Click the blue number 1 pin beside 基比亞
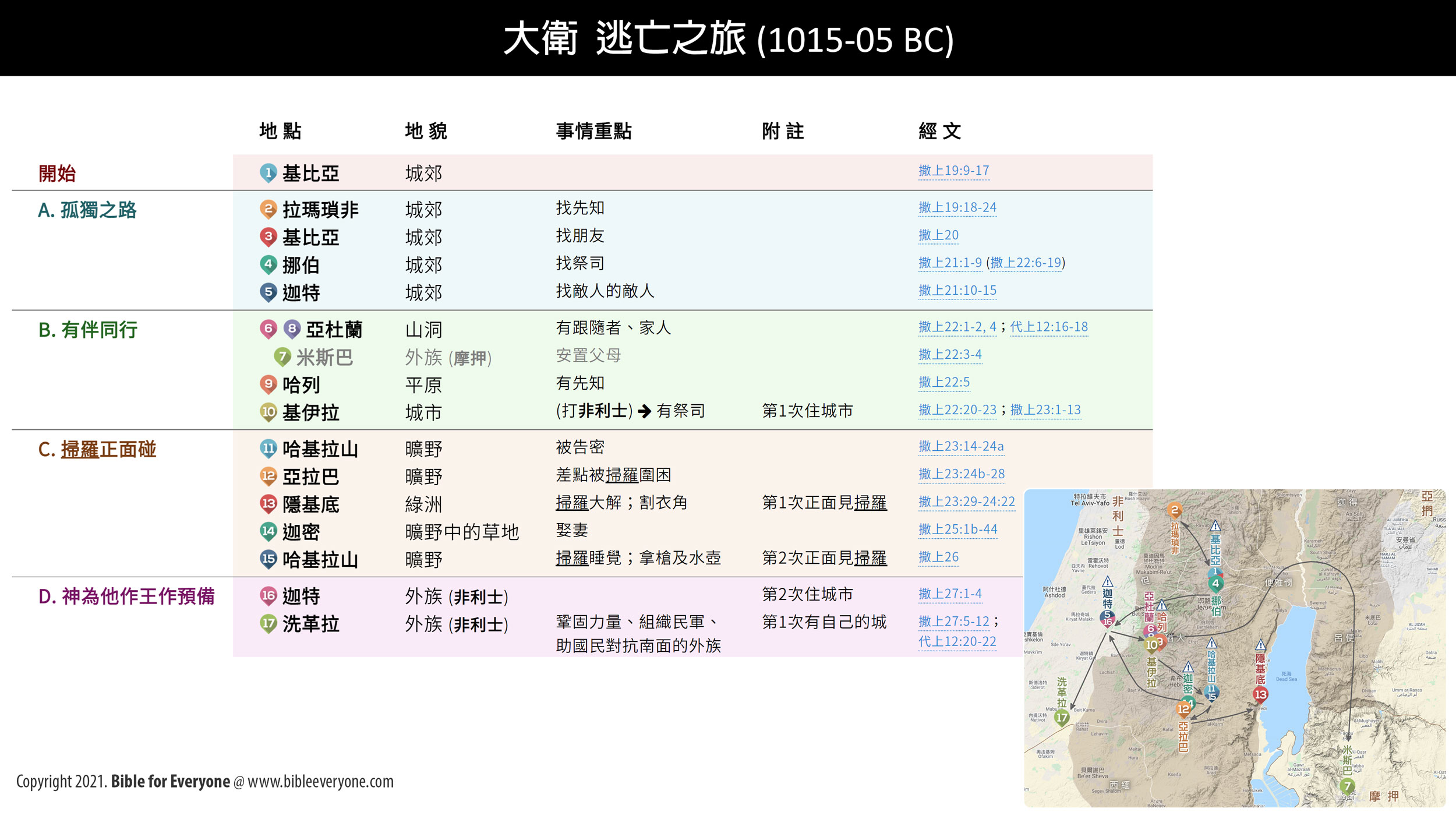 (x=268, y=173)
